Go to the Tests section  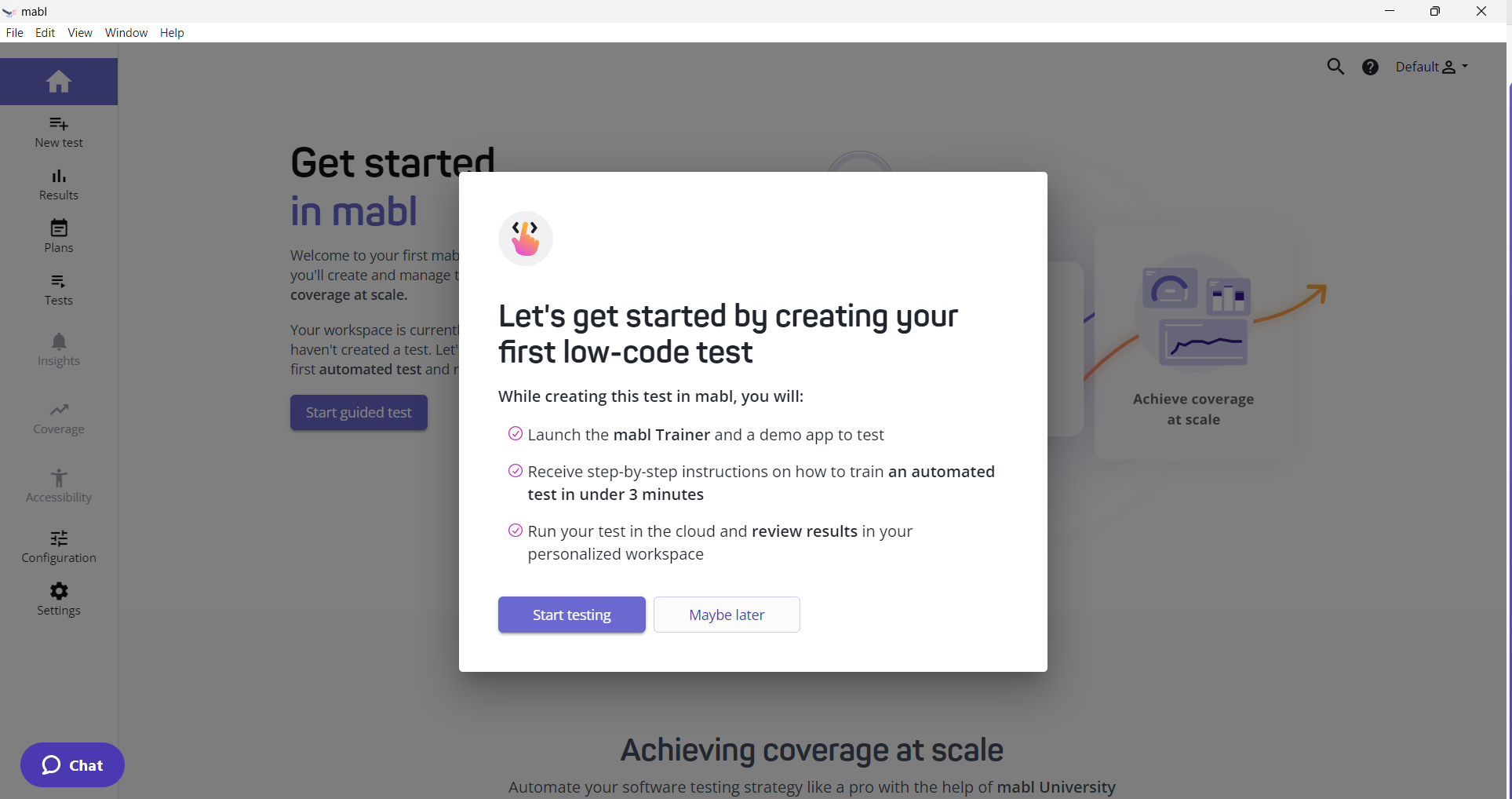[x=58, y=290]
